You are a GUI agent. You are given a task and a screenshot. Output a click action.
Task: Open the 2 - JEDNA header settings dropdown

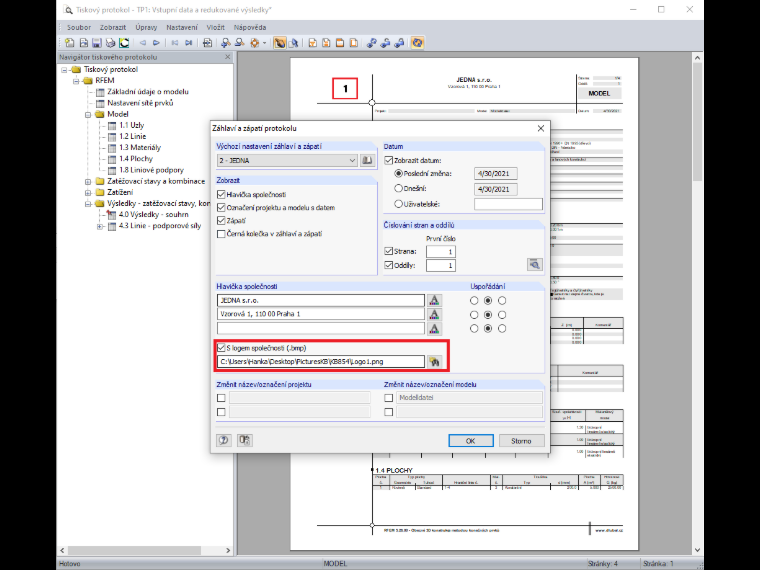287,160
